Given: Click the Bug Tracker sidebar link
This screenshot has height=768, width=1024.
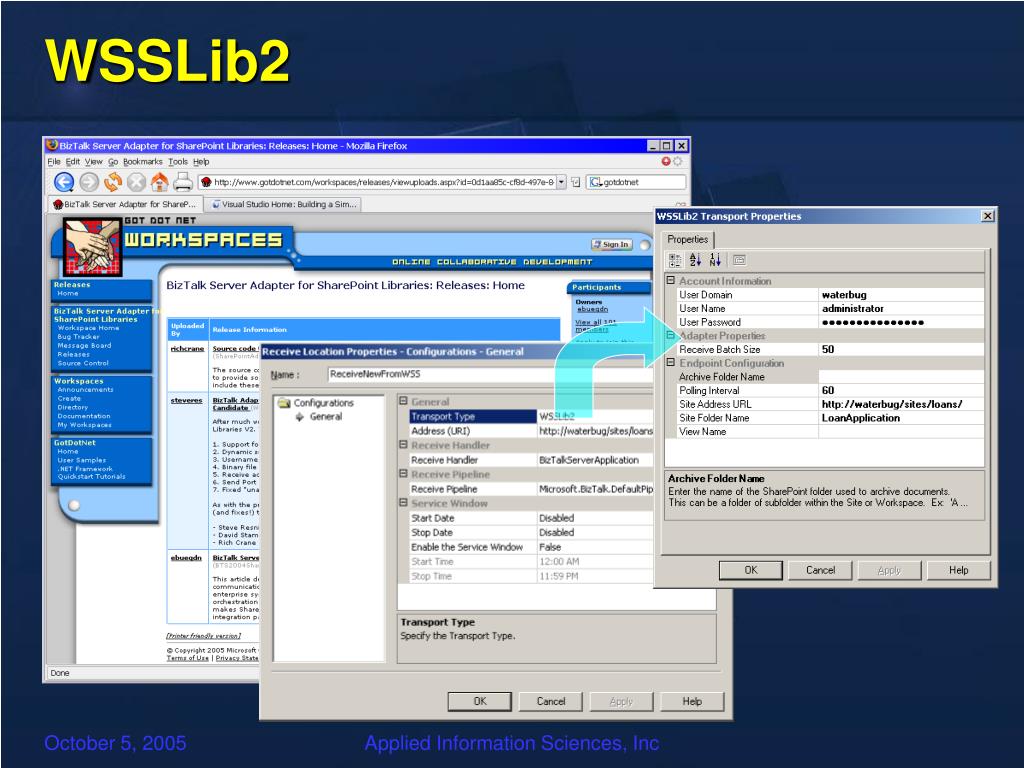Looking at the screenshot, I should pyautogui.click(x=78, y=337).
